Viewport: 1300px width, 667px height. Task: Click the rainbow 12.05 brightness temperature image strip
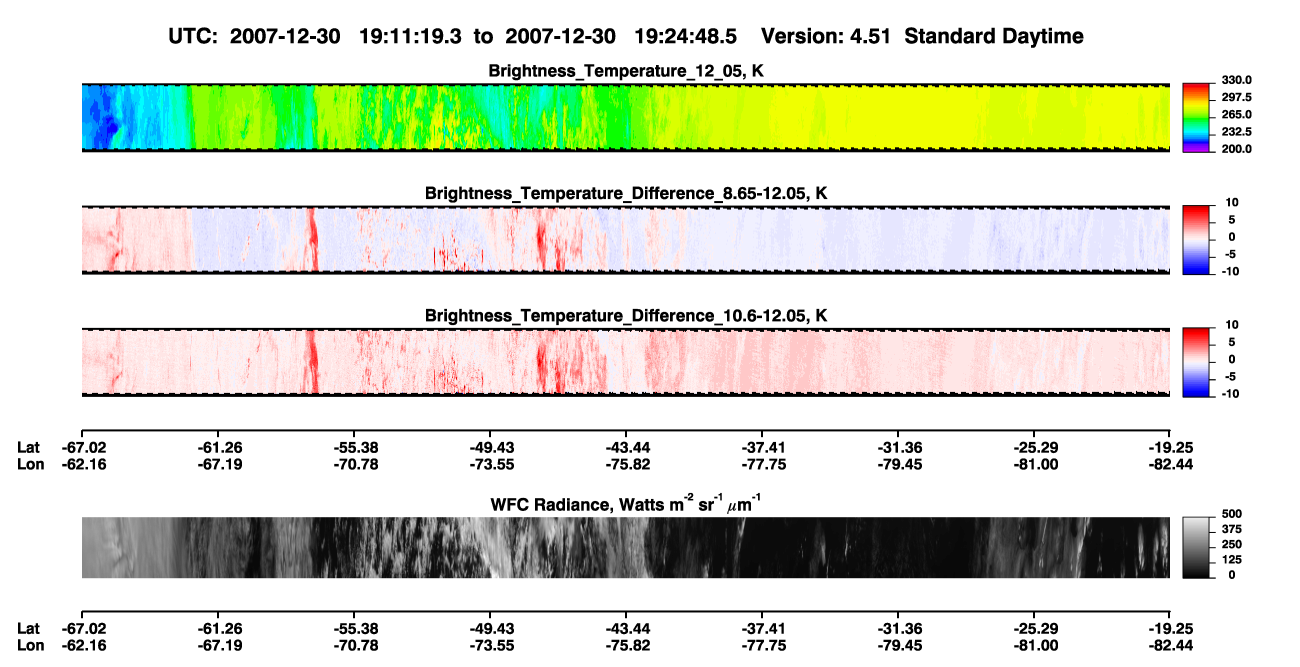(625, 117)
